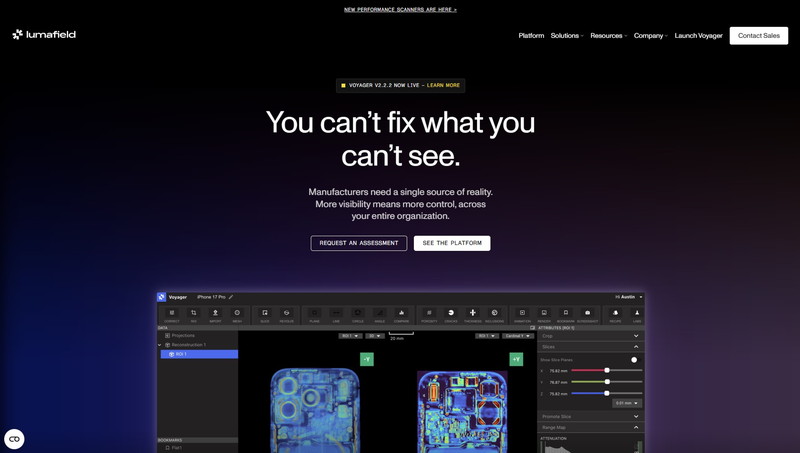This screenshot has height=453, width=800.
Task: Toggle Show Slice Planes switch
Action: click(634, 360)
